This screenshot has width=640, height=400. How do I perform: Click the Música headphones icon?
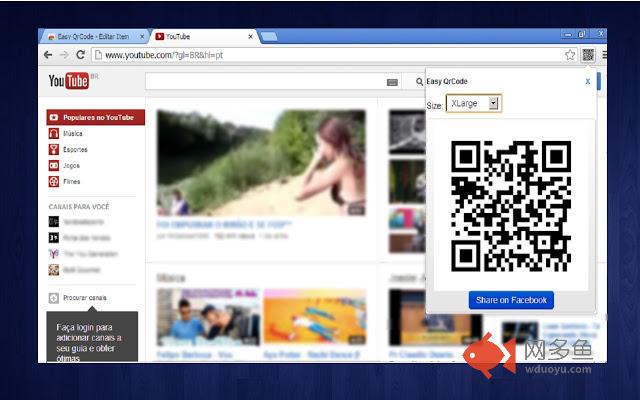click(x=53, y=133)
